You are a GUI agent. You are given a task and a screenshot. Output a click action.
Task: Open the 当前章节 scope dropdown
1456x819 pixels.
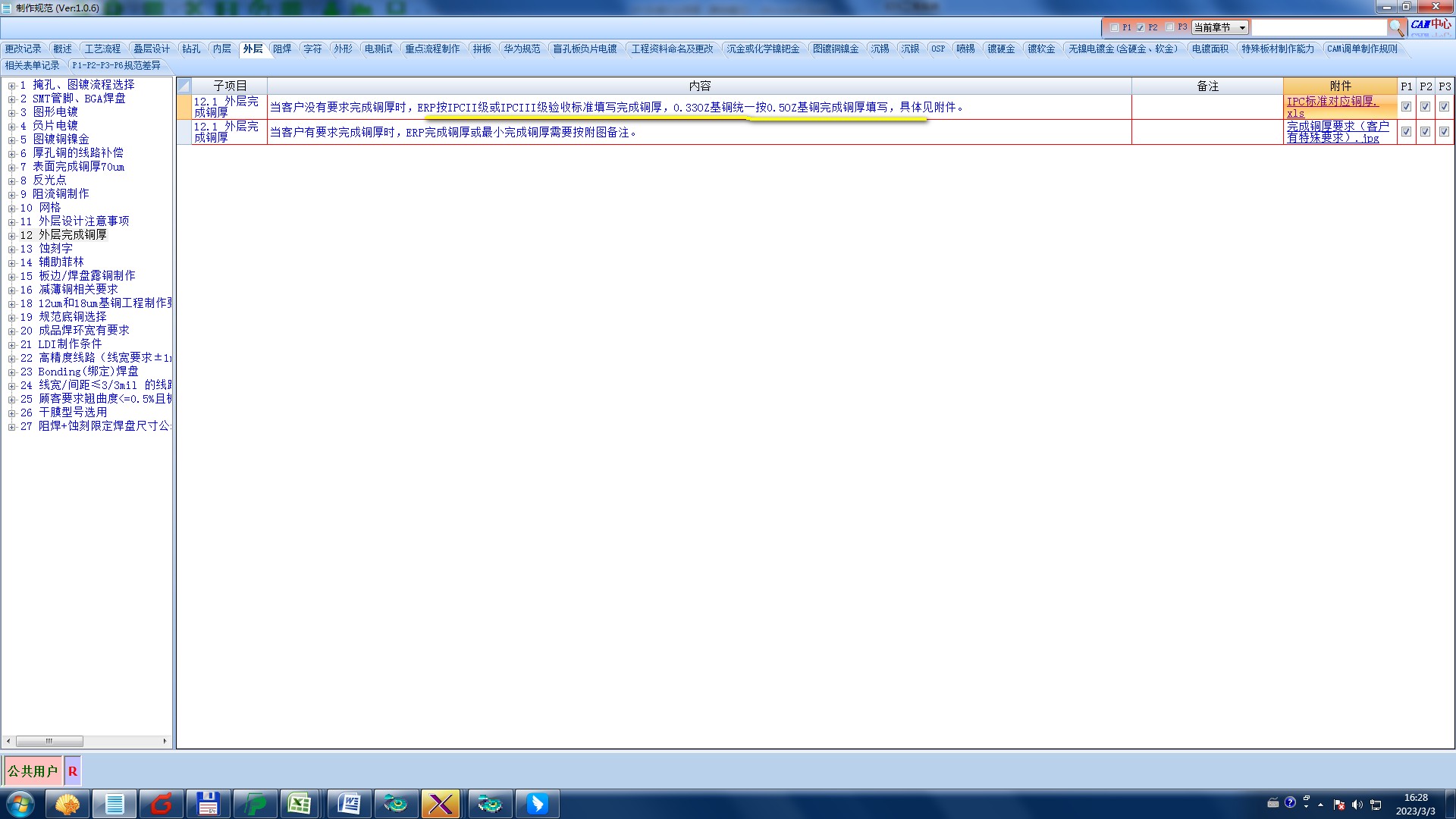(1220, 27)
